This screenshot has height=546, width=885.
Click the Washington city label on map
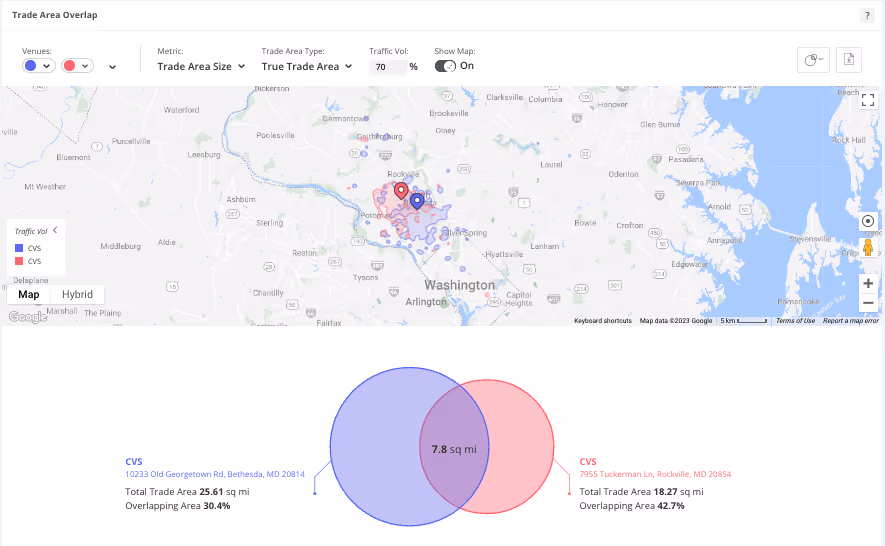[x=459, y=285]
